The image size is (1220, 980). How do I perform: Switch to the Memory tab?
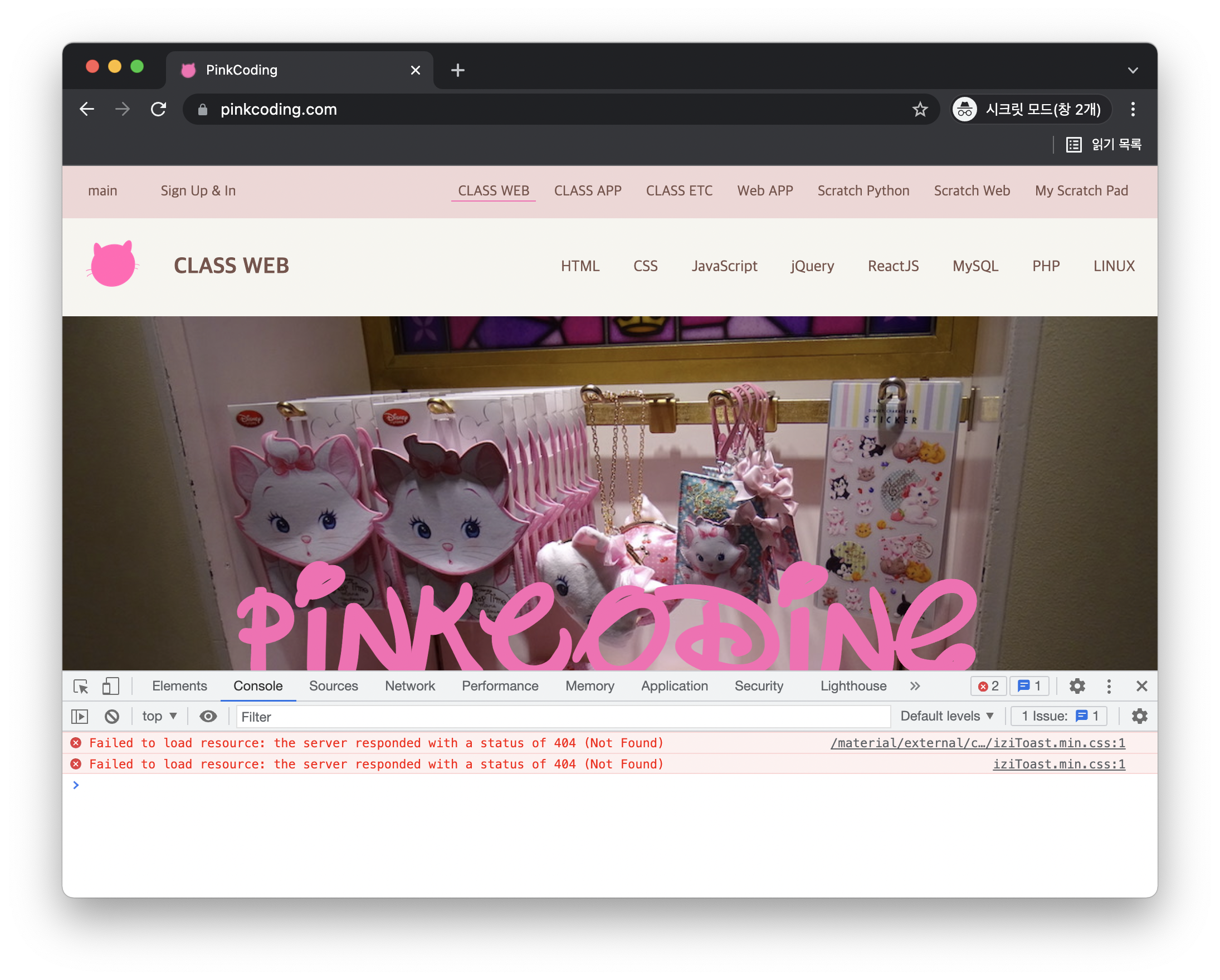click(589, 686)
